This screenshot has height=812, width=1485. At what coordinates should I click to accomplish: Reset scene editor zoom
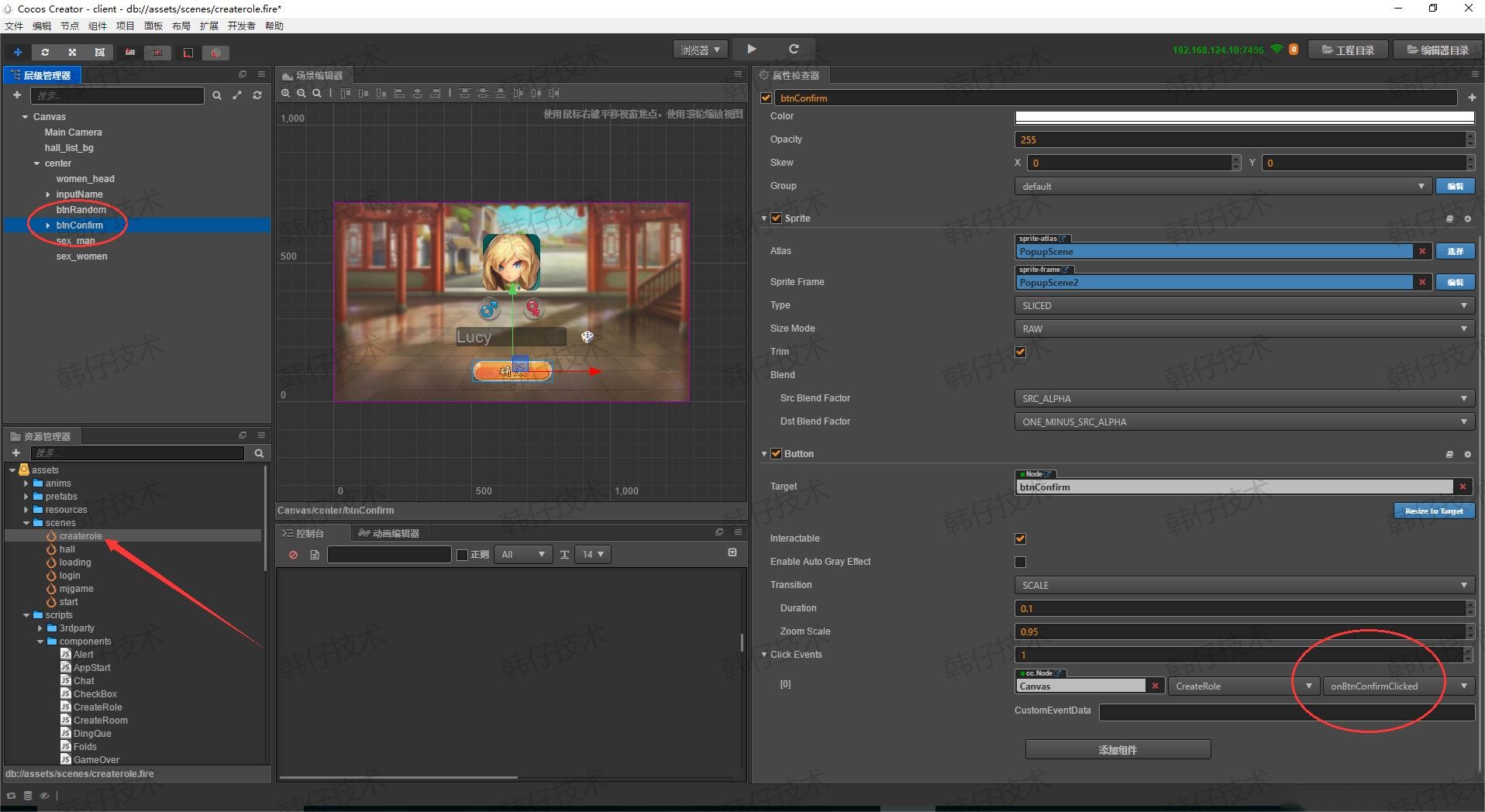pyautogui.click(x=317, y=93)
